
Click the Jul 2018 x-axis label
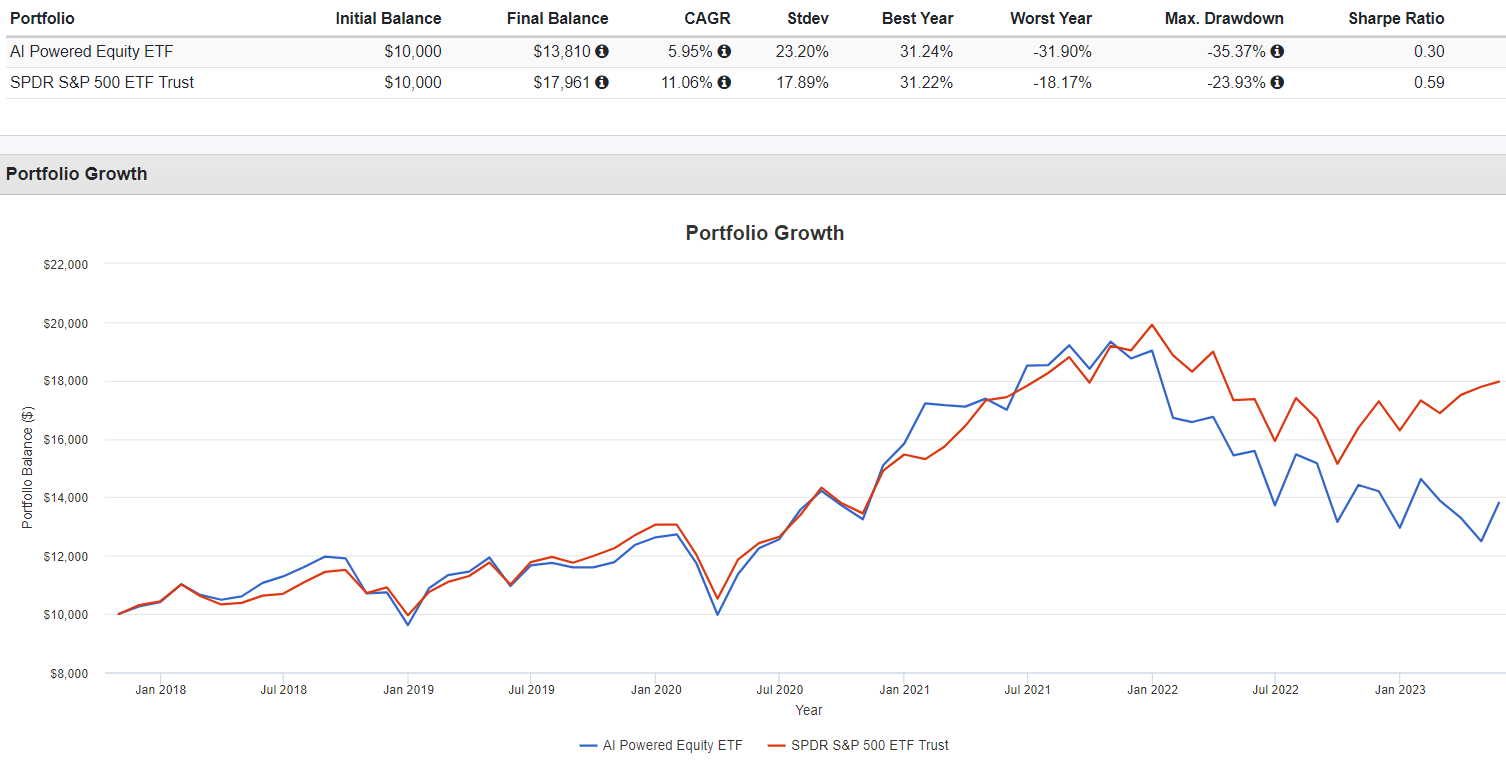click(284, 690)
